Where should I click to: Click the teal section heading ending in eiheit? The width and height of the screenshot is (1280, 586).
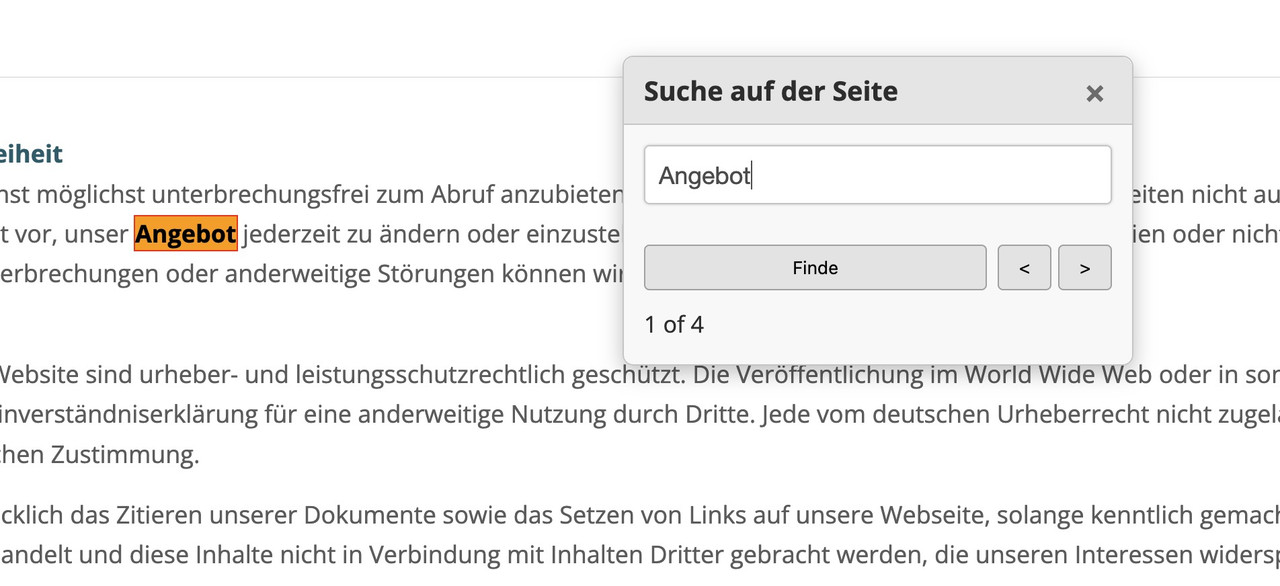(32, 154)
